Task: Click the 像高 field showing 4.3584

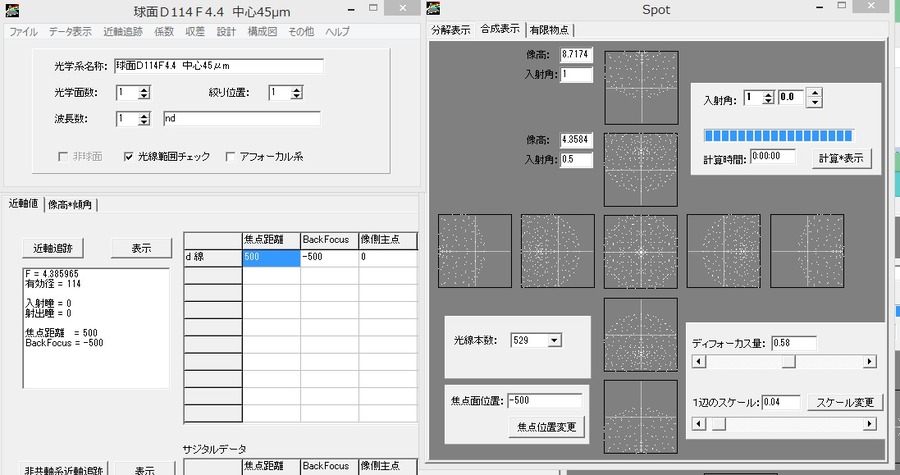Action: 576,140
